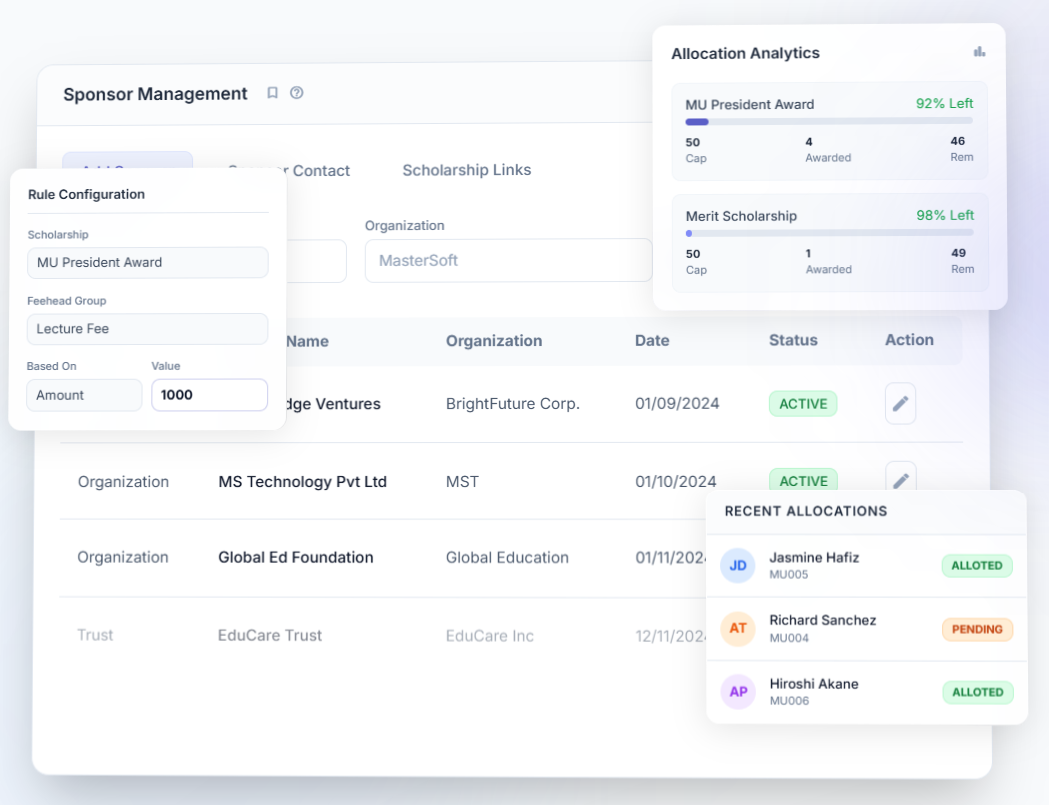Click the bookmark icon beside Sponsor Management
This screenshot has width=1049, height=805.
[x=272, y=93]
